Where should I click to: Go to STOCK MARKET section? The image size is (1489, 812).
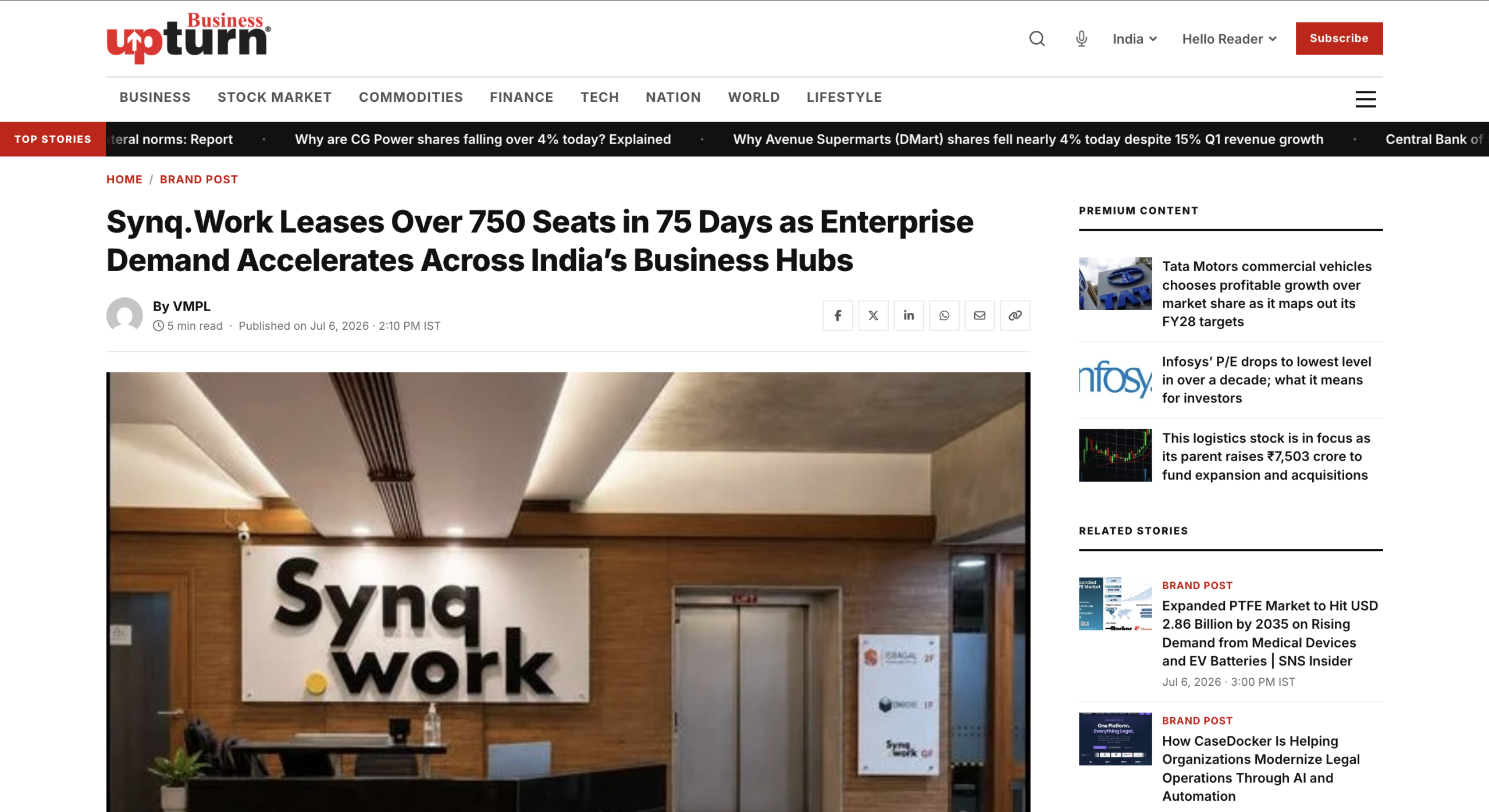pyautogui.click(x=275, y=97)
